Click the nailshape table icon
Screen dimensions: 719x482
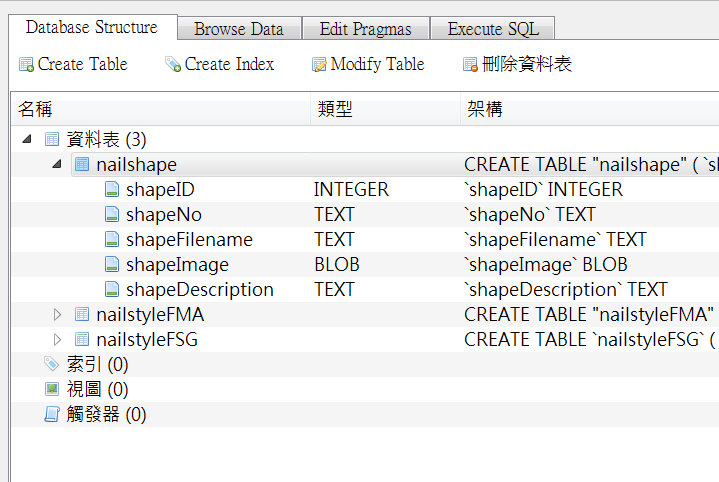coord(82,164)
